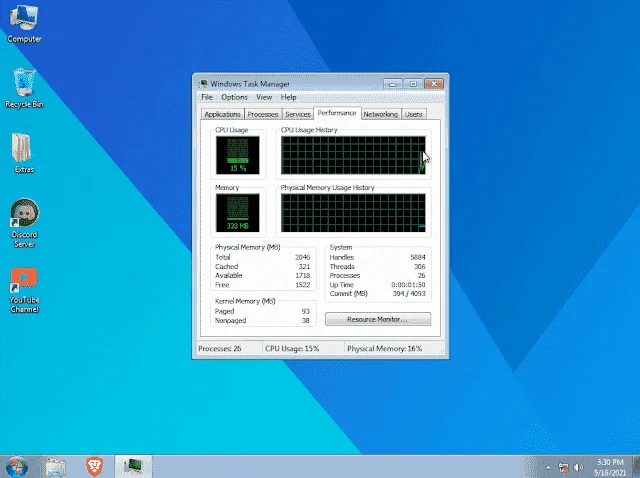
Task: Switch to the Services tab
Action: [298, 114]
